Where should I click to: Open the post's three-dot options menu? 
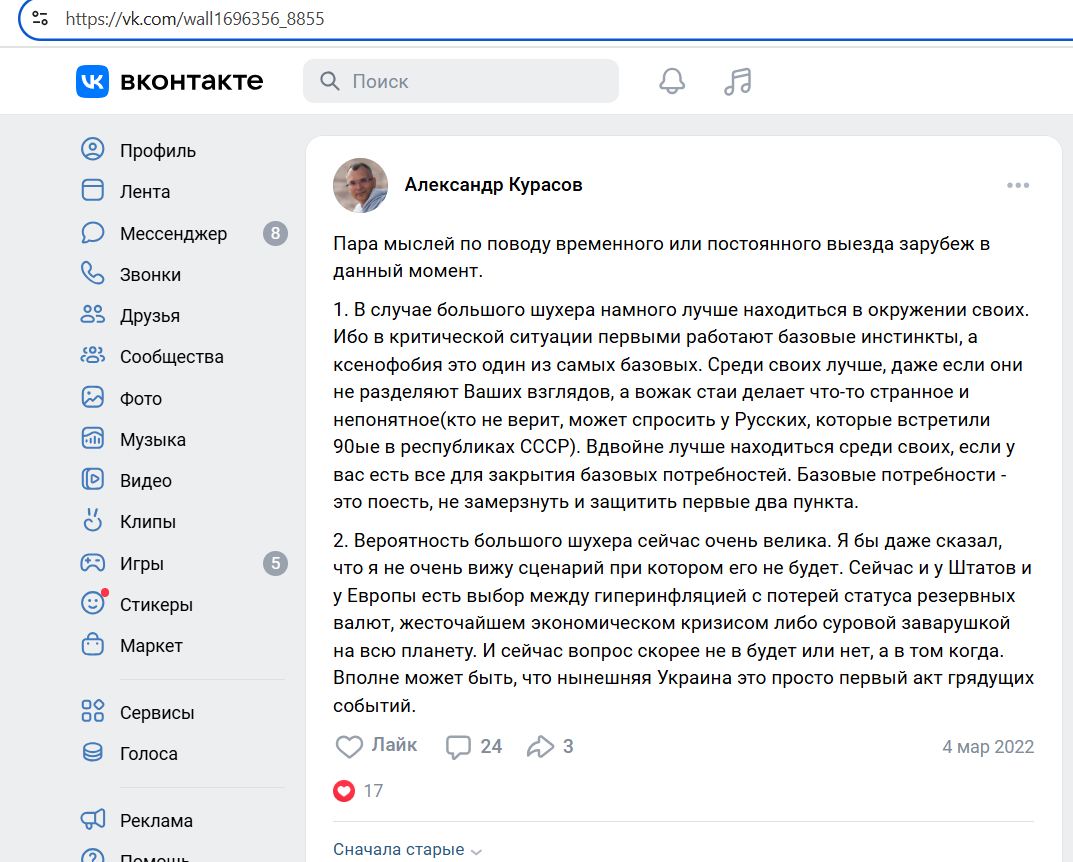click(1018, 185)
